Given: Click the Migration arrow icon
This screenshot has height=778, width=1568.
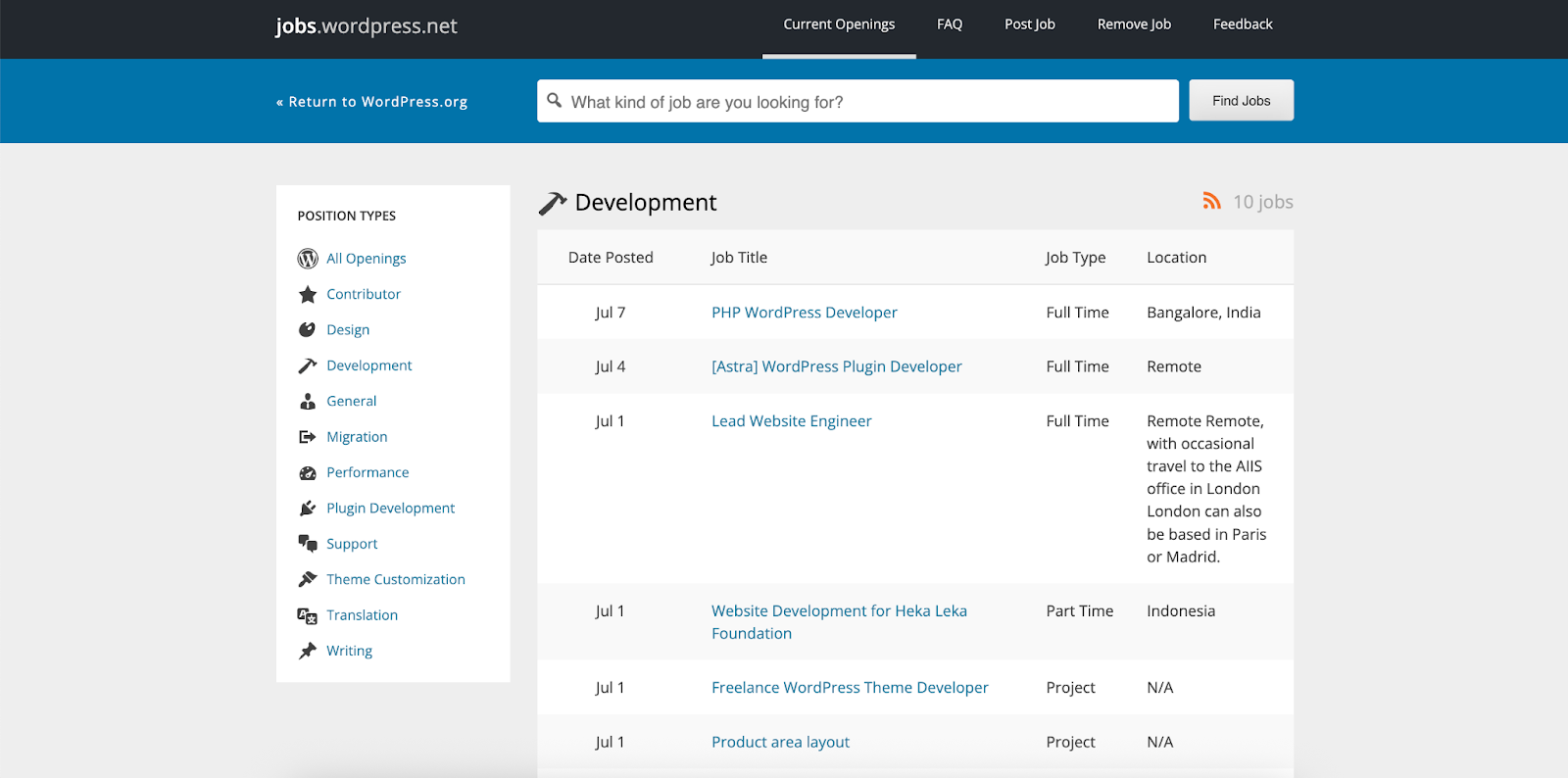Looking at the screenshot, I should pos(308,437).
